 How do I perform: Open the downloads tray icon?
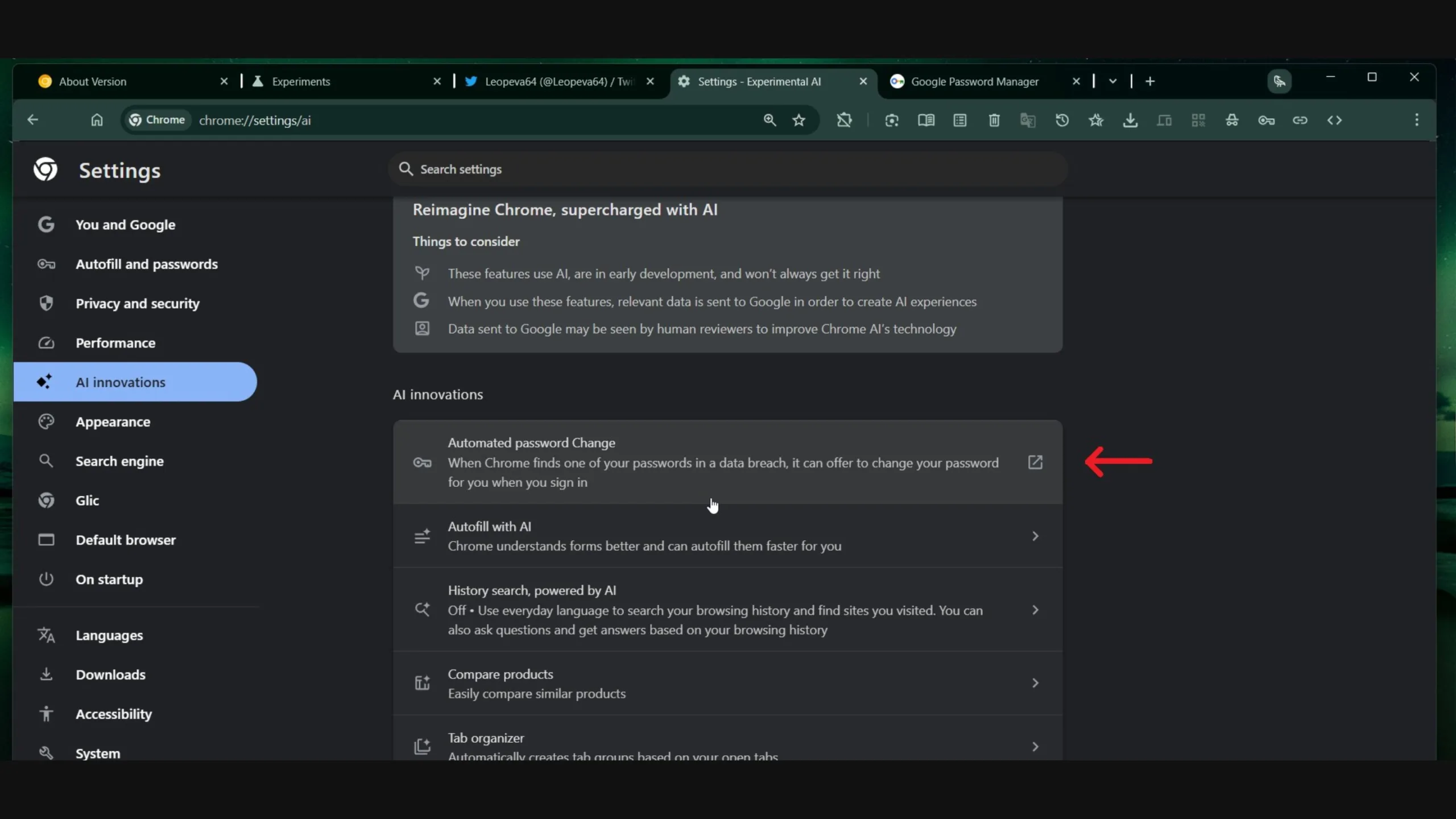tap(1130, 120)
